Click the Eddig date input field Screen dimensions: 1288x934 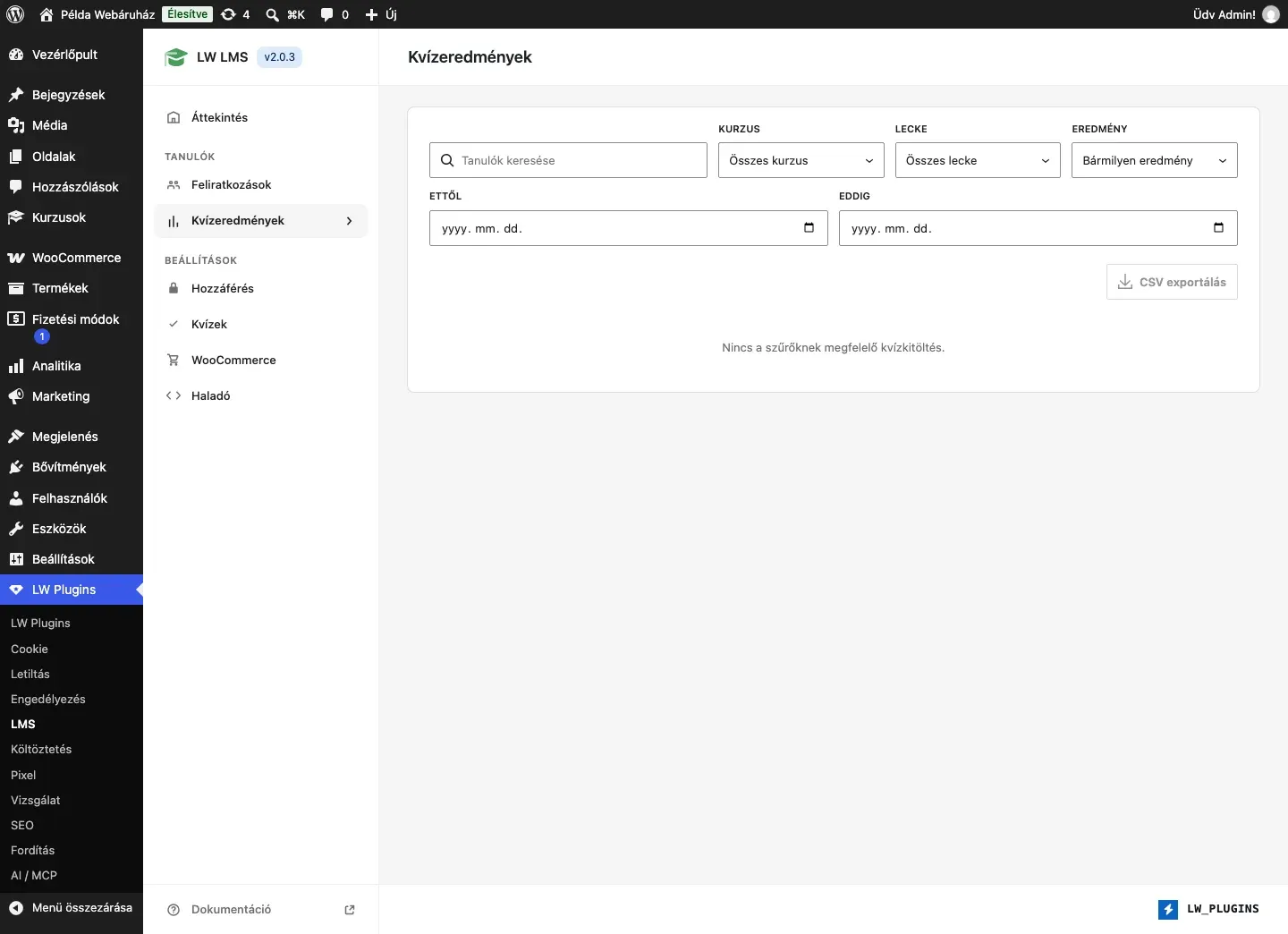tap(1038, 228)
